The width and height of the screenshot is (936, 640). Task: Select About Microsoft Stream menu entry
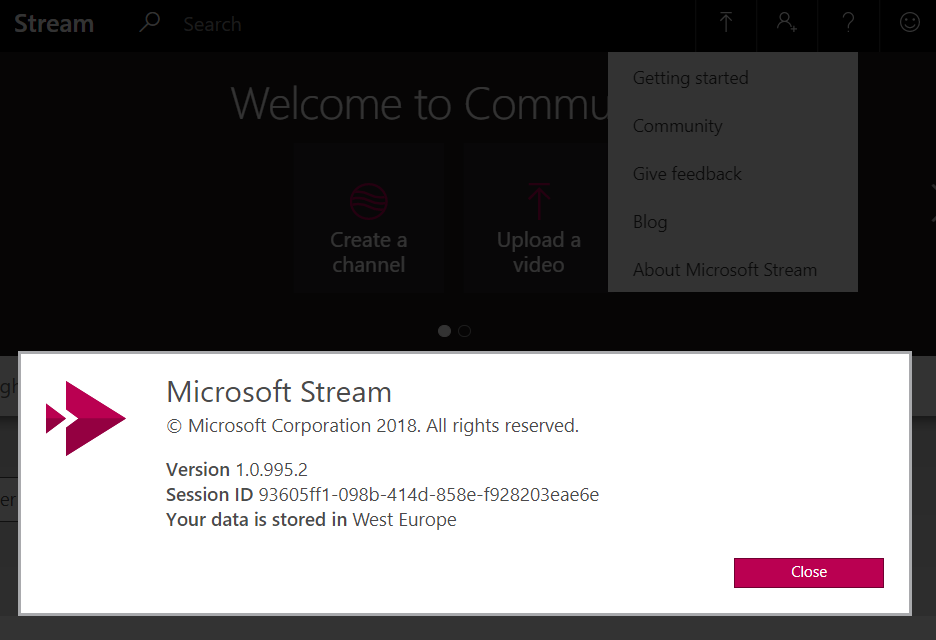[x=725, y=270]
